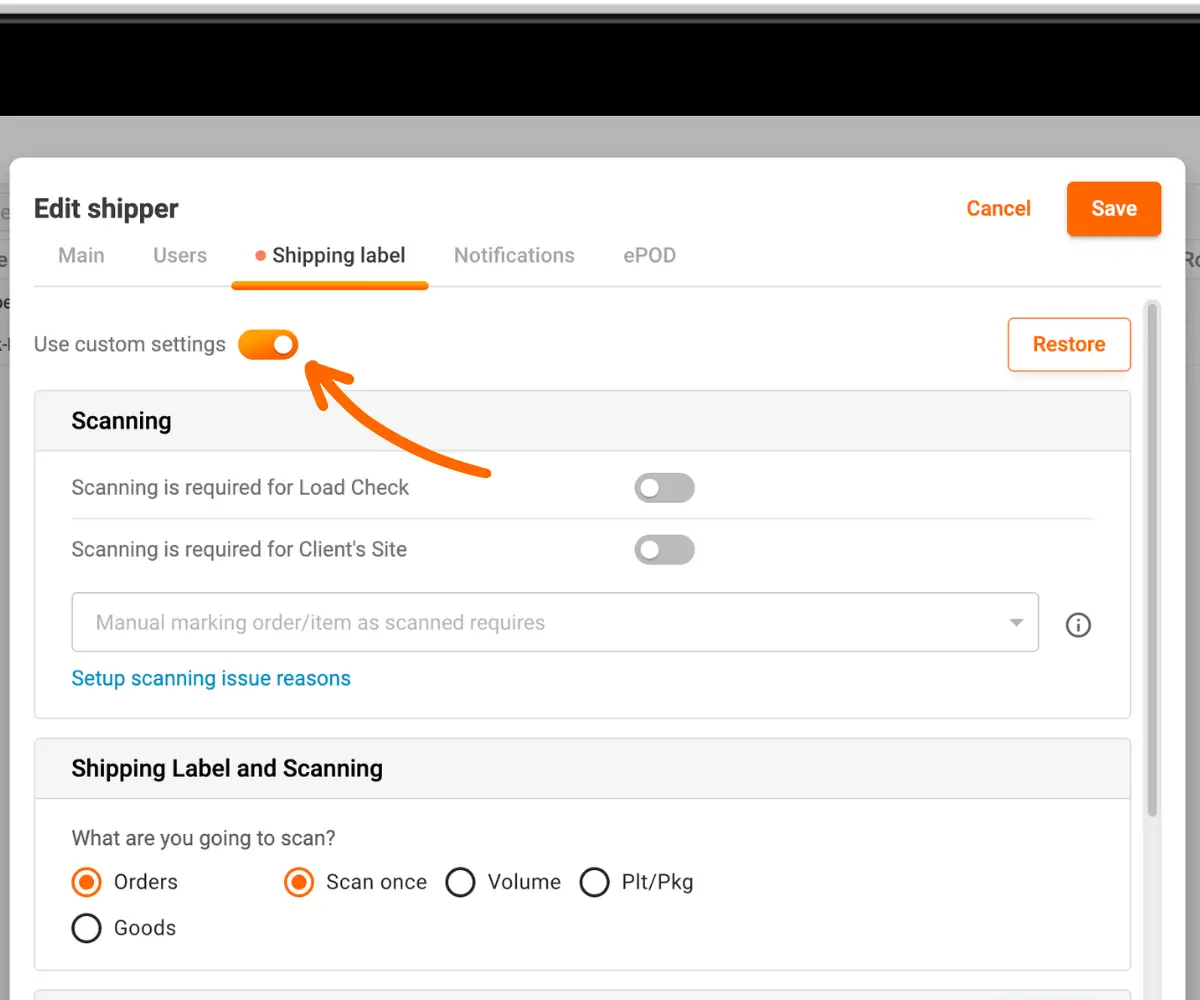Go to the Notifications tab

pos(514,255)
